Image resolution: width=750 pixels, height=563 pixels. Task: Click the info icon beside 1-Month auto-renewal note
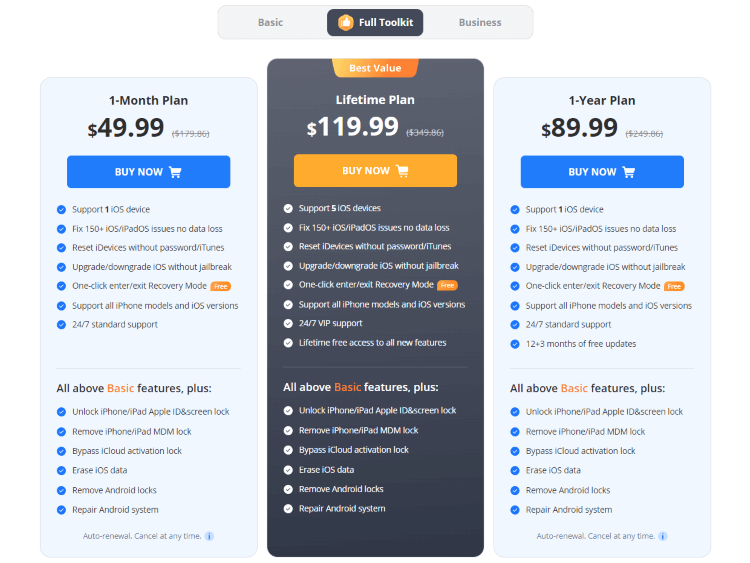(x=209, y=536)
